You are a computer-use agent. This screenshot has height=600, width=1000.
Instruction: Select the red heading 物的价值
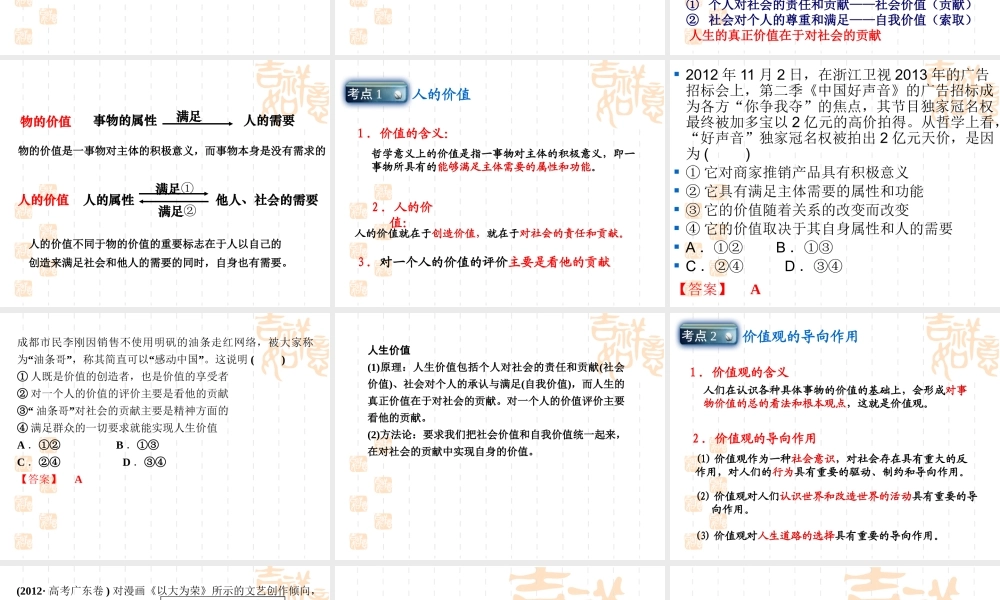pyautogui.click(x=45, y=121)
